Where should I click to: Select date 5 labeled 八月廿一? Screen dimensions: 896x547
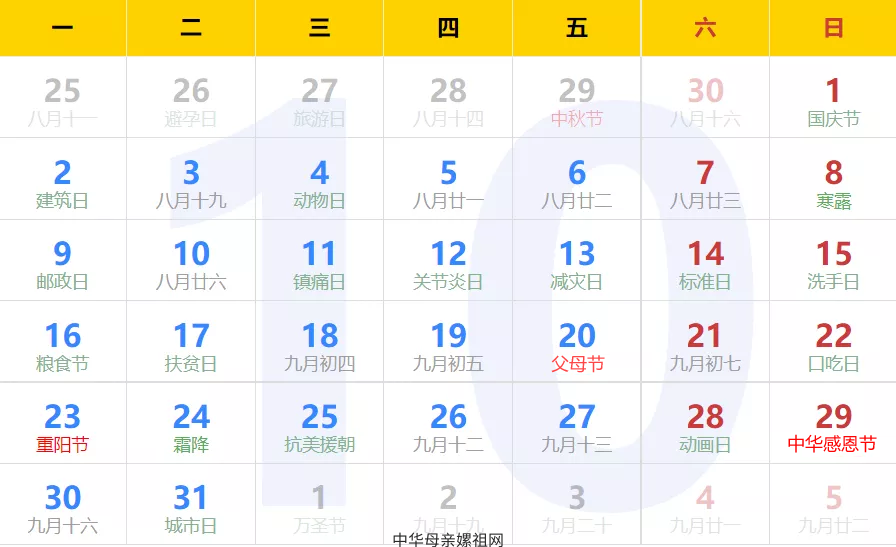pos(448,179)
